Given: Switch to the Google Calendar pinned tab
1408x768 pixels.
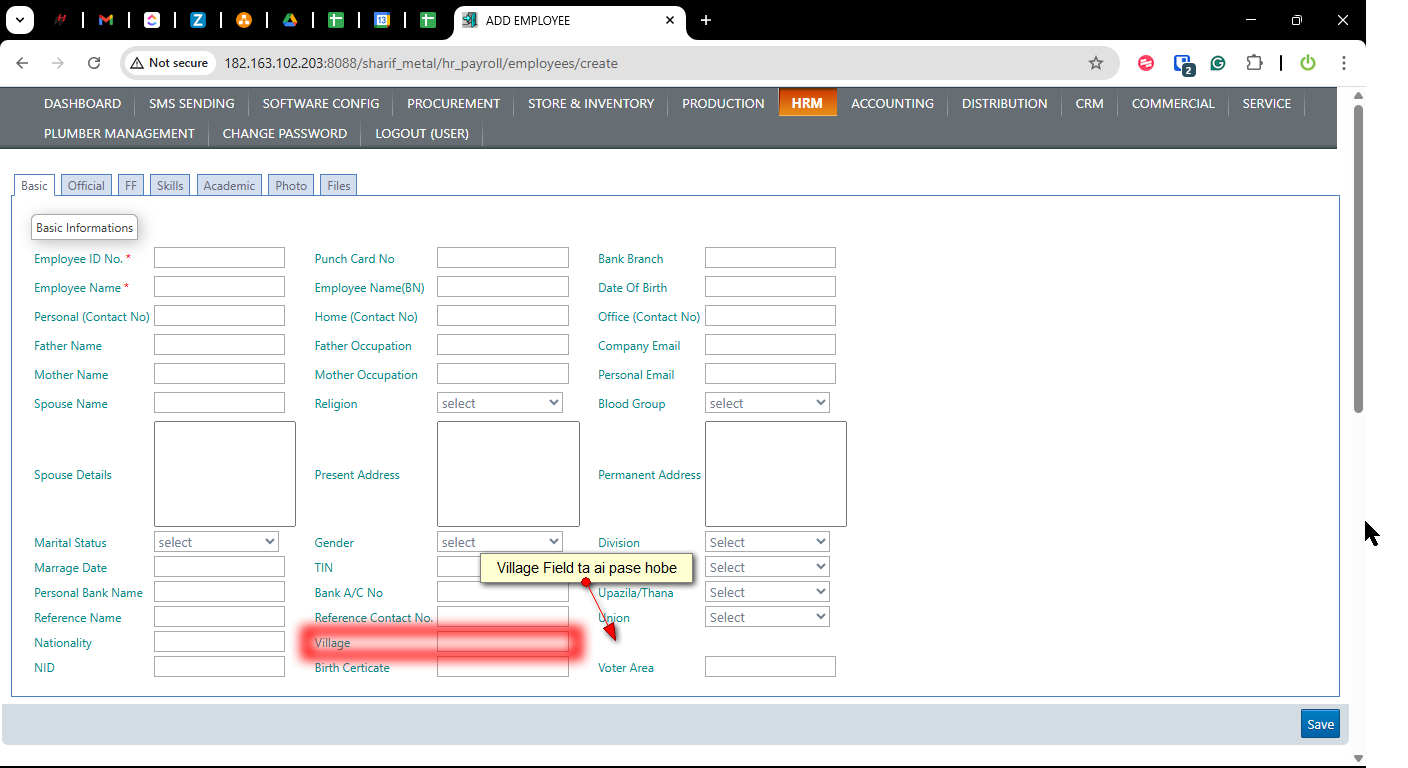Looking at the screenshot, I should (382, 20).
